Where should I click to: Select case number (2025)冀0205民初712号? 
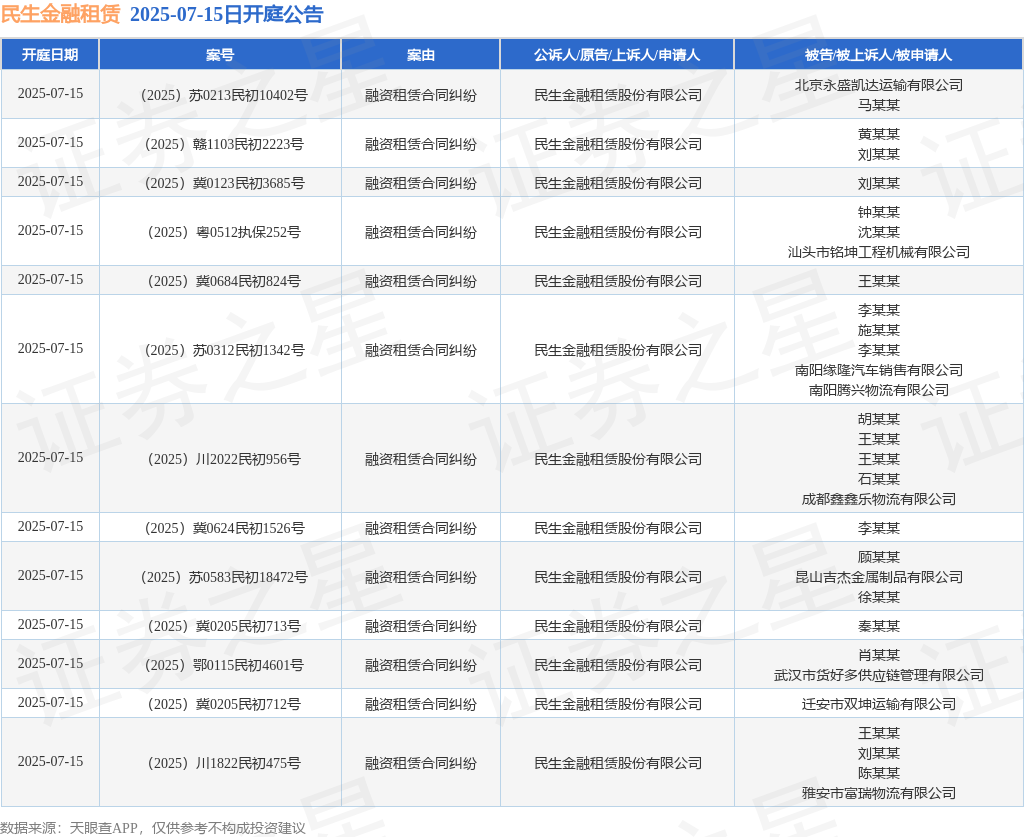point(224,704)
